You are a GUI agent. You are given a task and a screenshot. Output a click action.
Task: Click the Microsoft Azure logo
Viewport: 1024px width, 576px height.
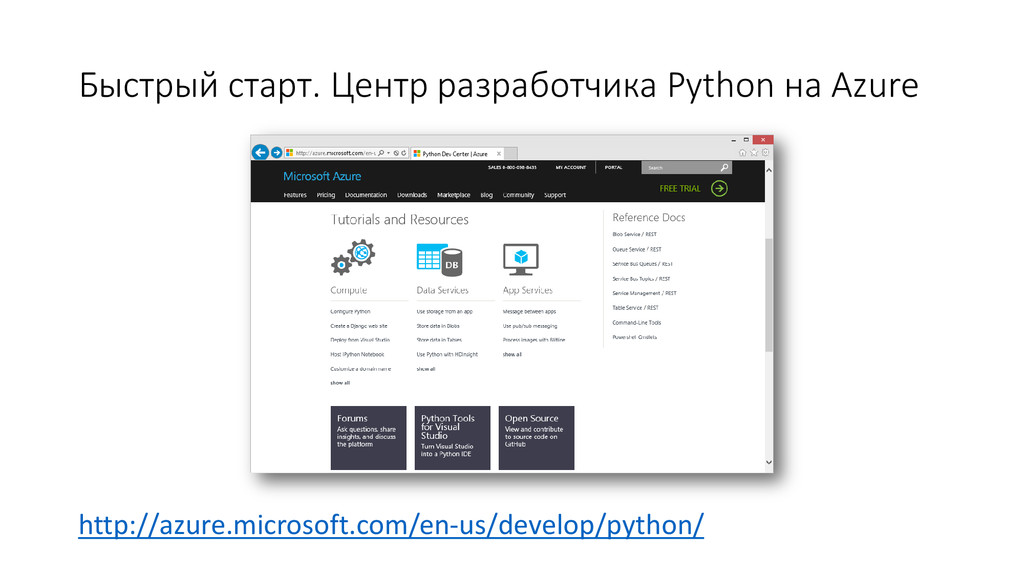(322, 176)
